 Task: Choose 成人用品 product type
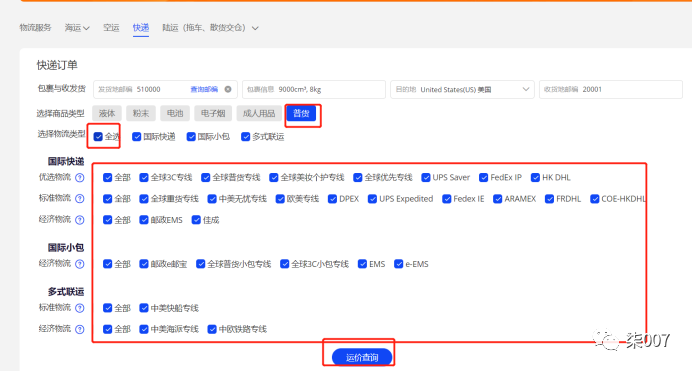click(x=259, y=113)
